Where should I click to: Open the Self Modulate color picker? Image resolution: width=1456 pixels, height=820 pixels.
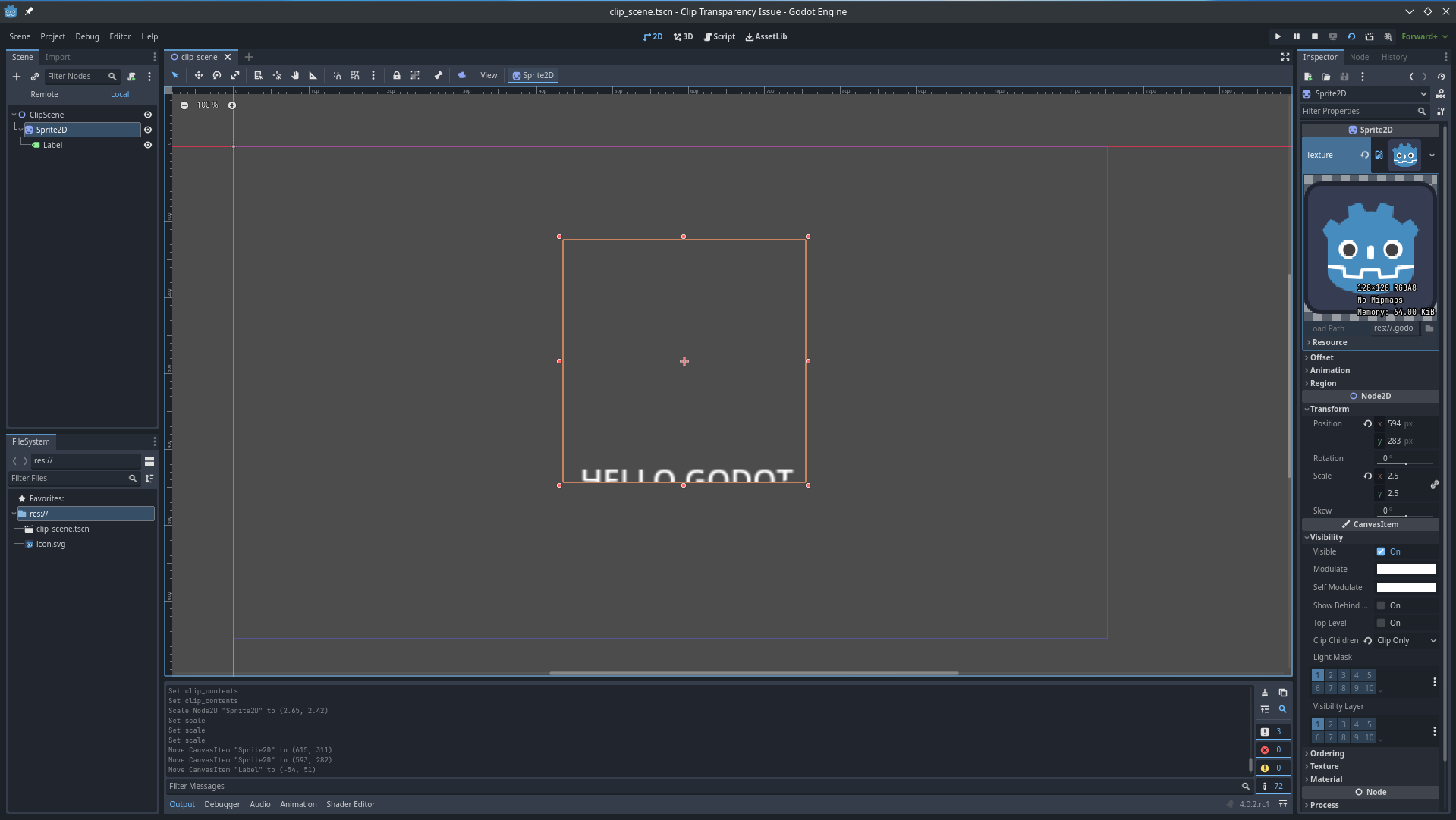click(1406, 587)
